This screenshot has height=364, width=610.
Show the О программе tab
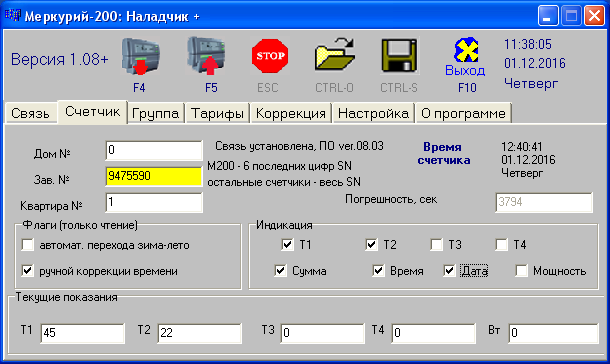[x=463, y=114]
